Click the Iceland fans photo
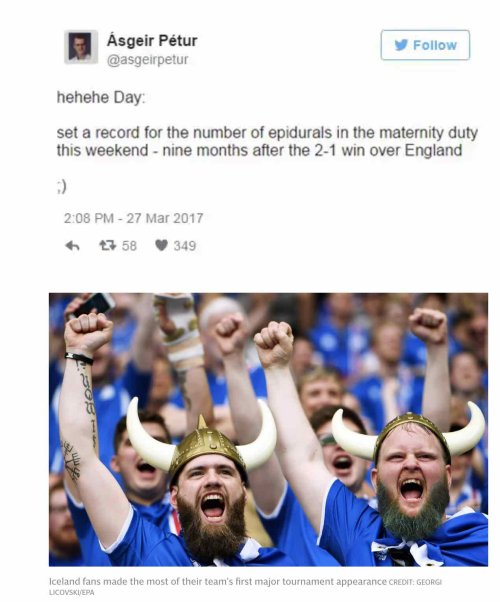 point(268,429)
